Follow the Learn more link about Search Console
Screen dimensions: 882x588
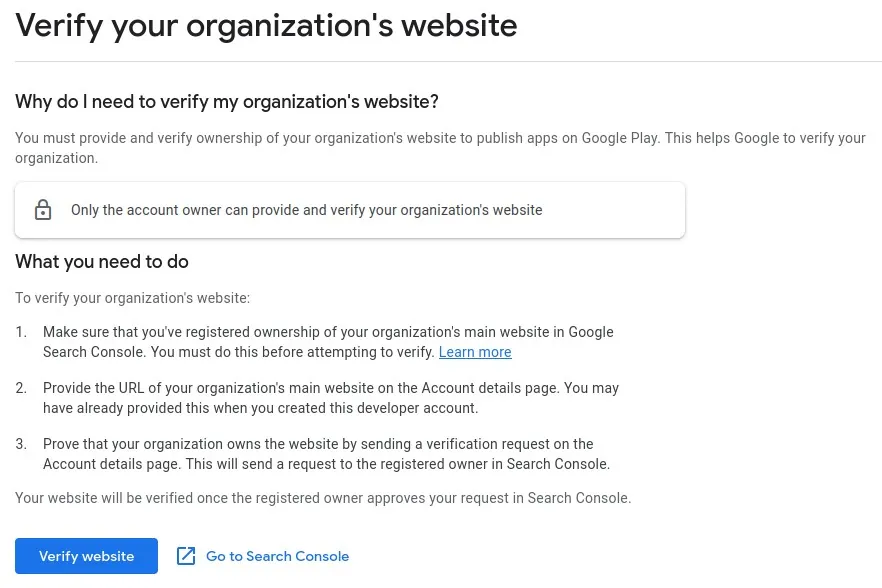click(475, 352)
